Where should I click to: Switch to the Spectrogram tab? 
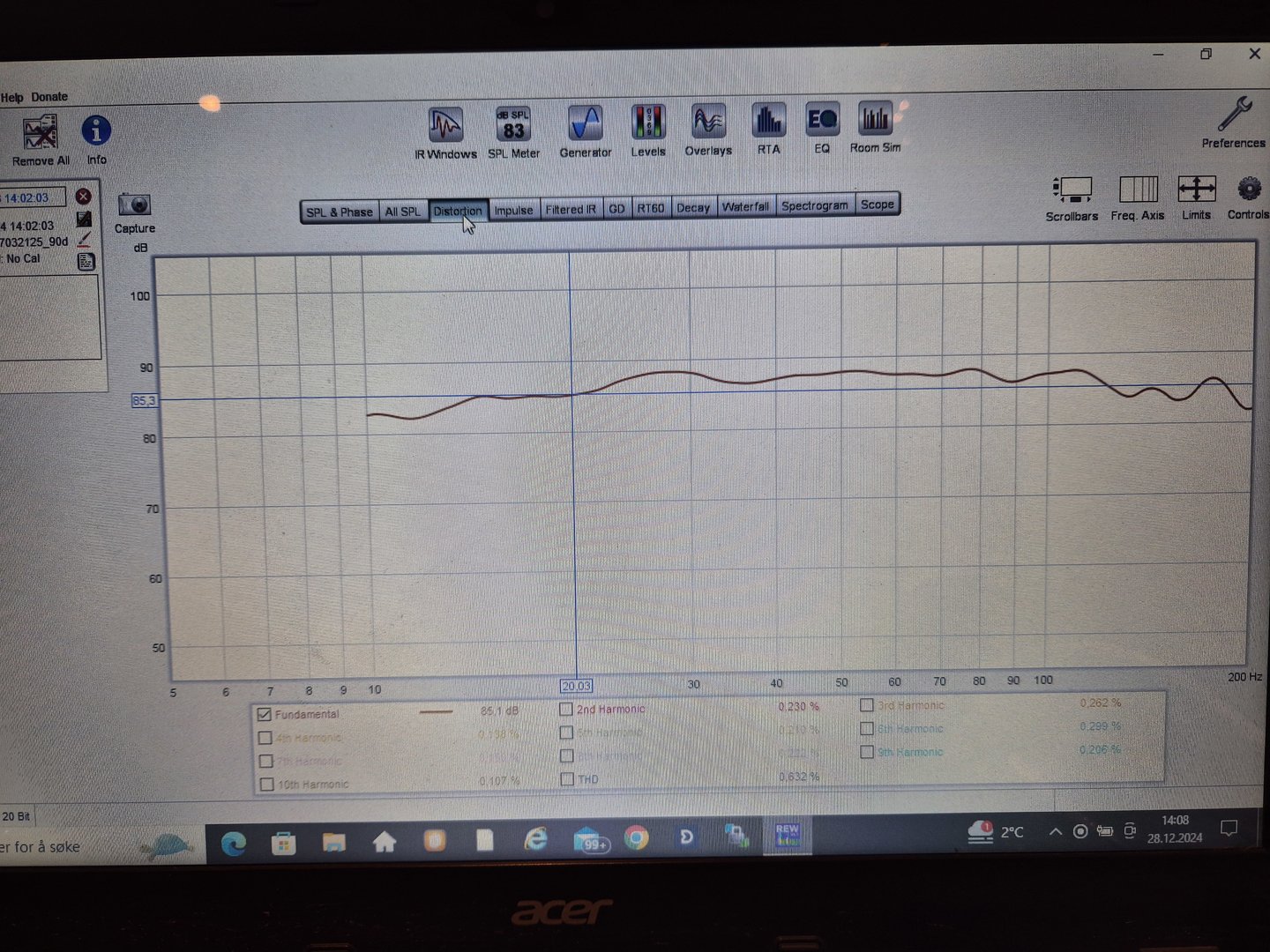click(814, 205)
